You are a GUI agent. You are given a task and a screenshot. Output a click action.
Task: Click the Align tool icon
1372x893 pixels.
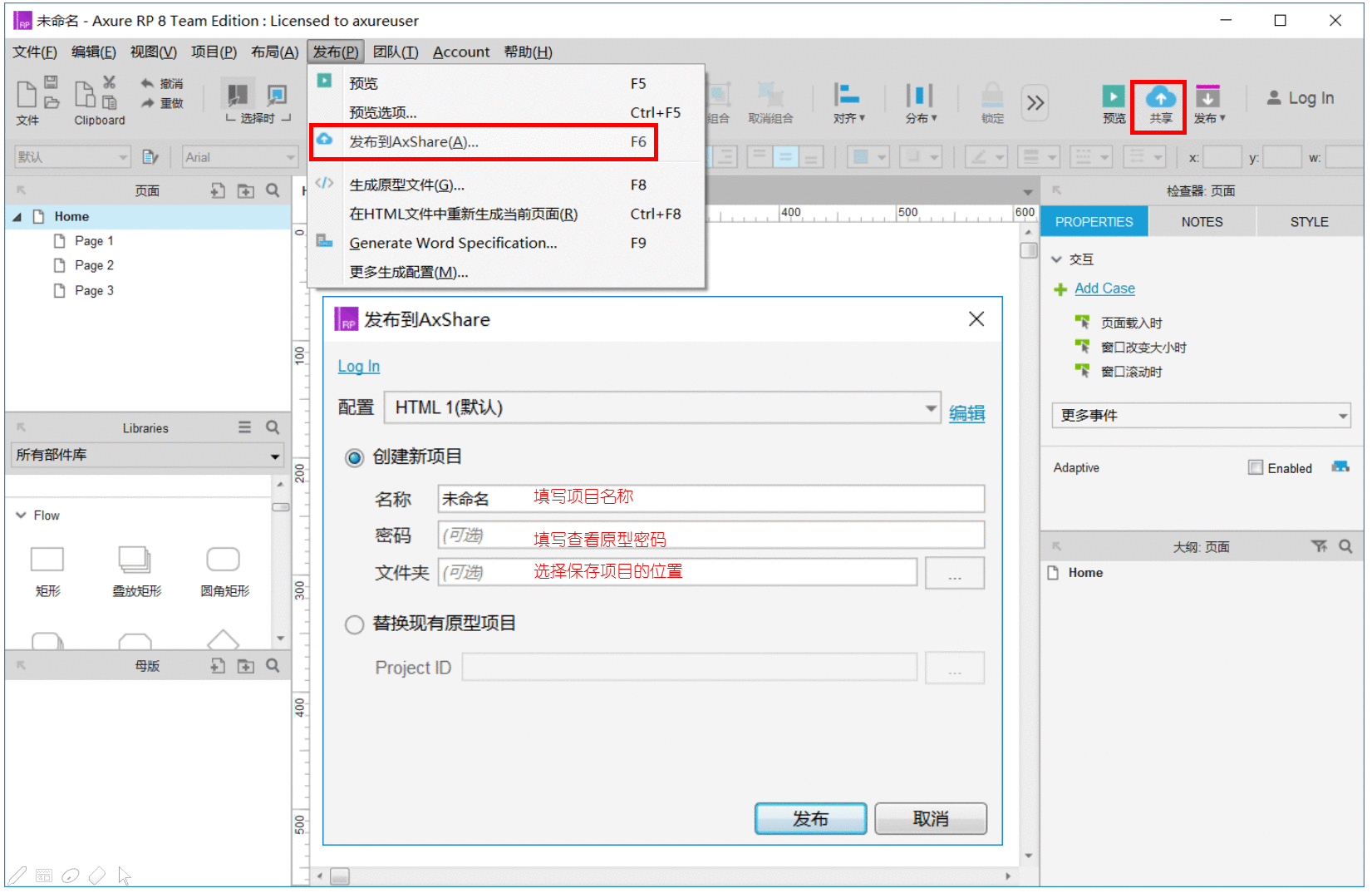848,95
